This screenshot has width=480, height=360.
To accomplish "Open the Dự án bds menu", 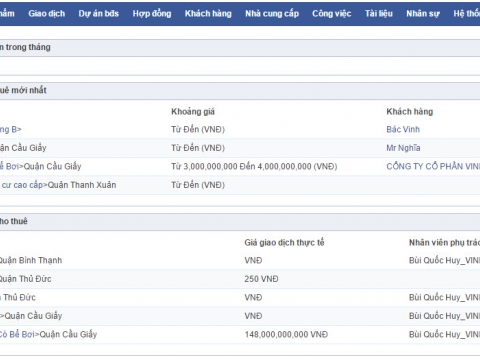I will coord(99,14).
